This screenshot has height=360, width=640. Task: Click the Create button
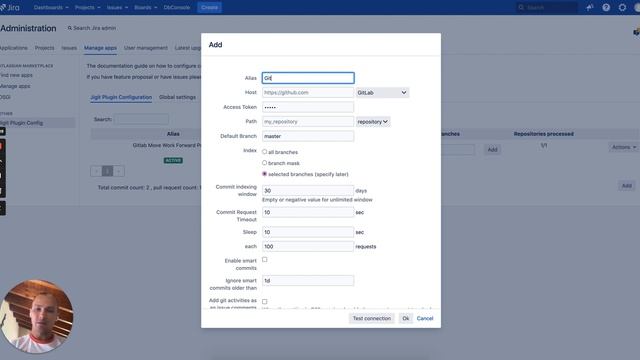click(209, 7)
